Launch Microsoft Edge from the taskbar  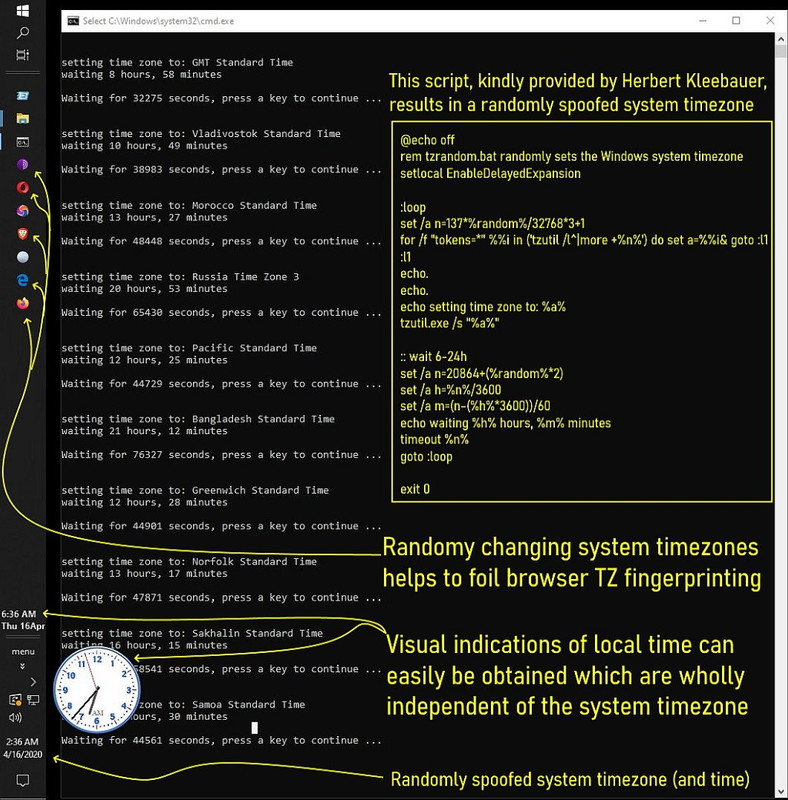22,280
